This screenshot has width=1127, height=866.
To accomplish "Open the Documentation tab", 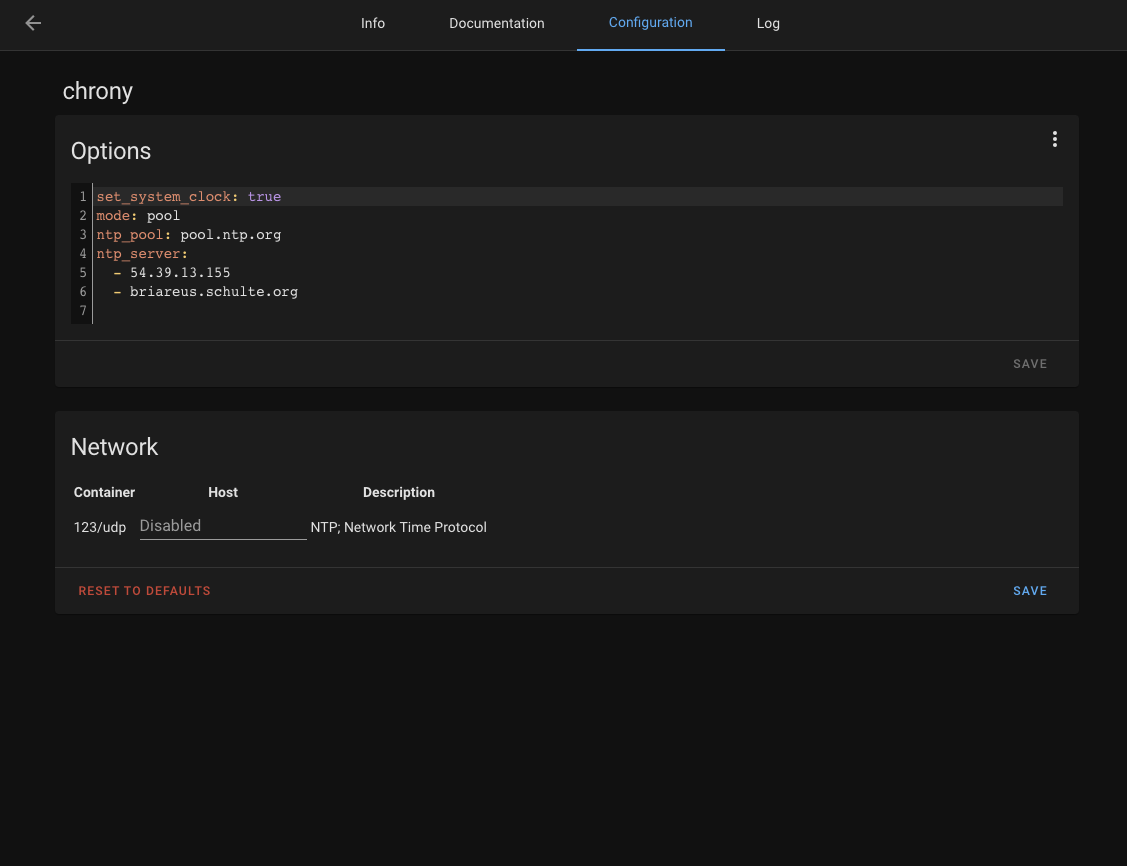I will pos(497,23).
